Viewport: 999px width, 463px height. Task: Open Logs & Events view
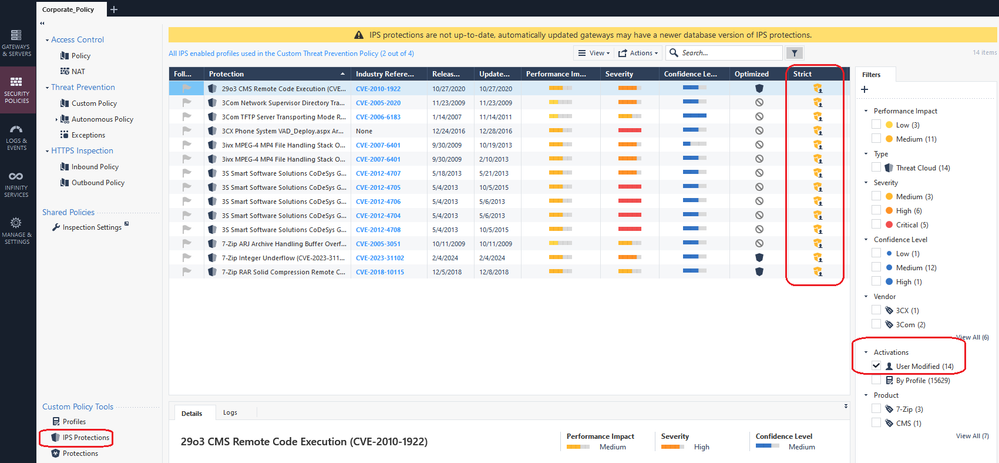[x=16, y=134]
